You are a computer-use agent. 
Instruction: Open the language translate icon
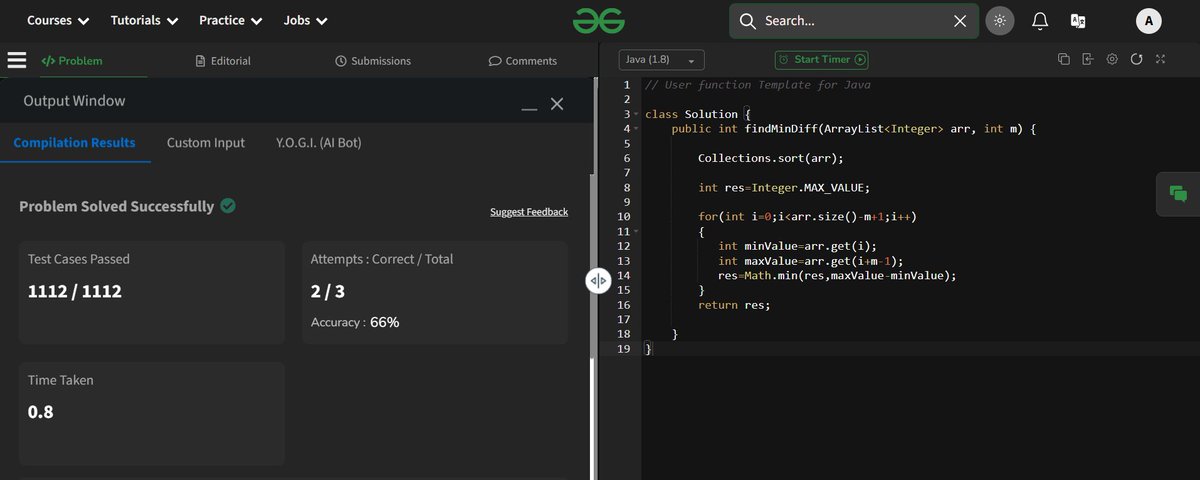1078,20
